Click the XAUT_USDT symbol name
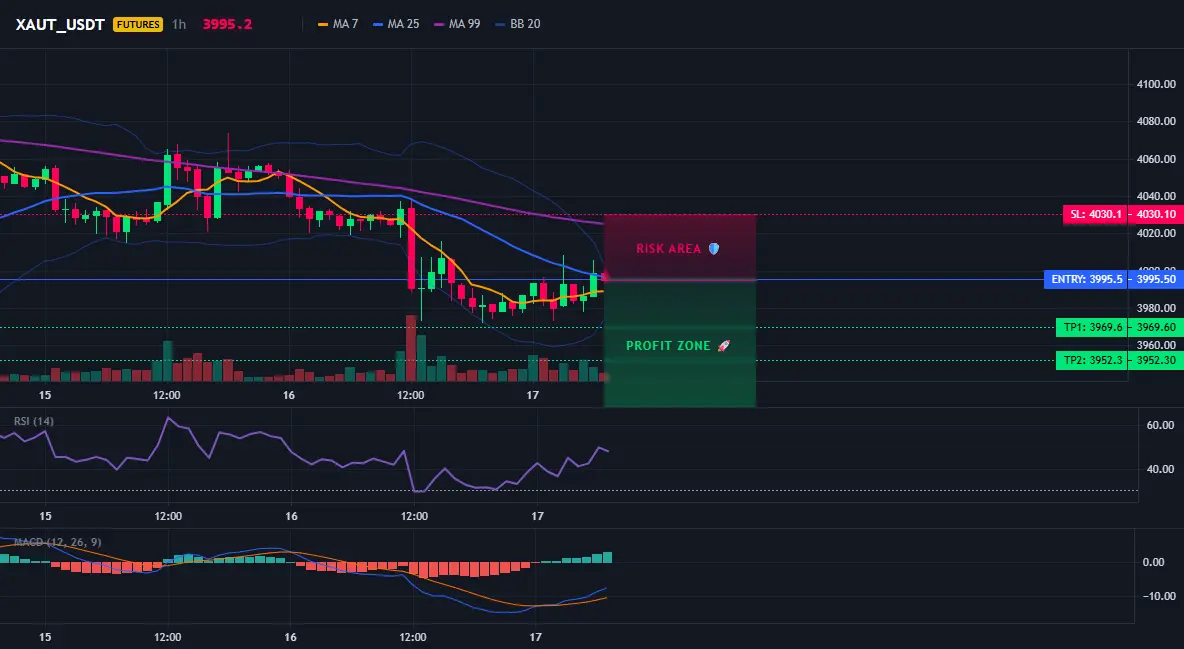Image resolution: width=1184 pixels, height=649 pixels. pos(60,24)
